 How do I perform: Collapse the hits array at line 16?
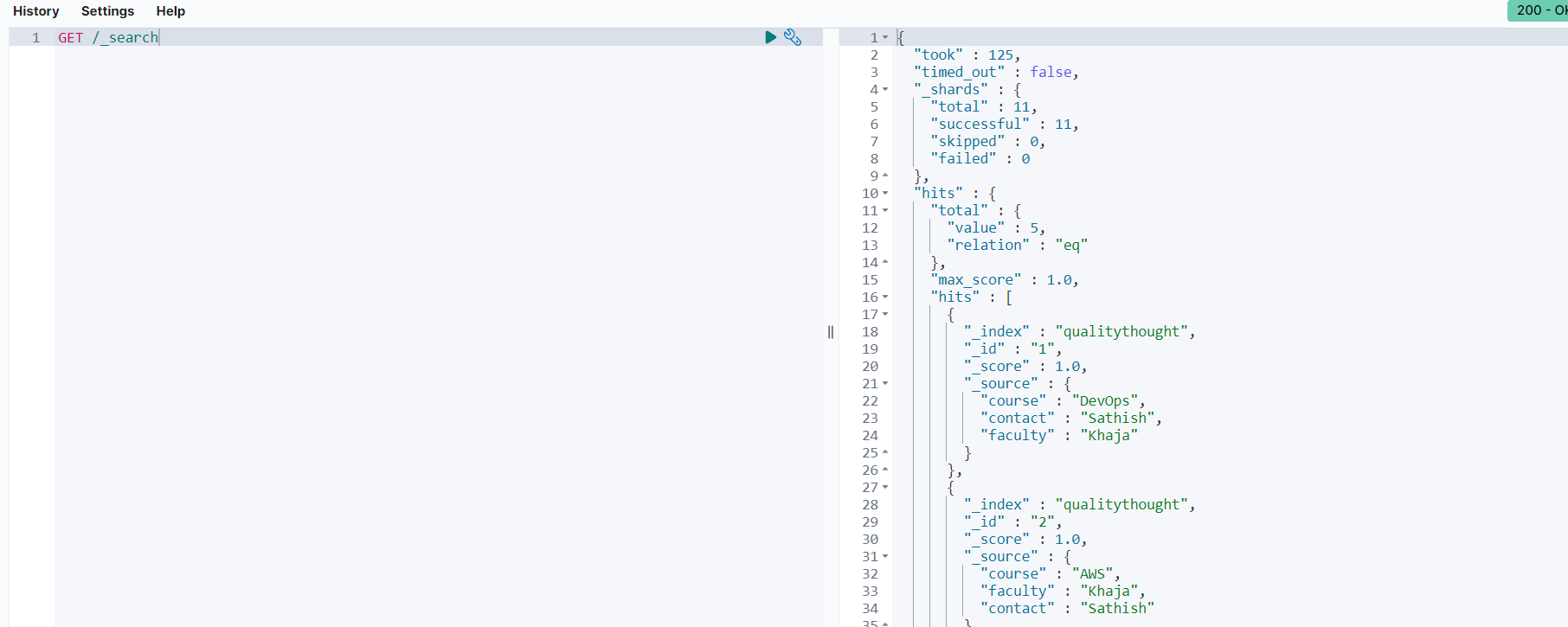(885, 297)
